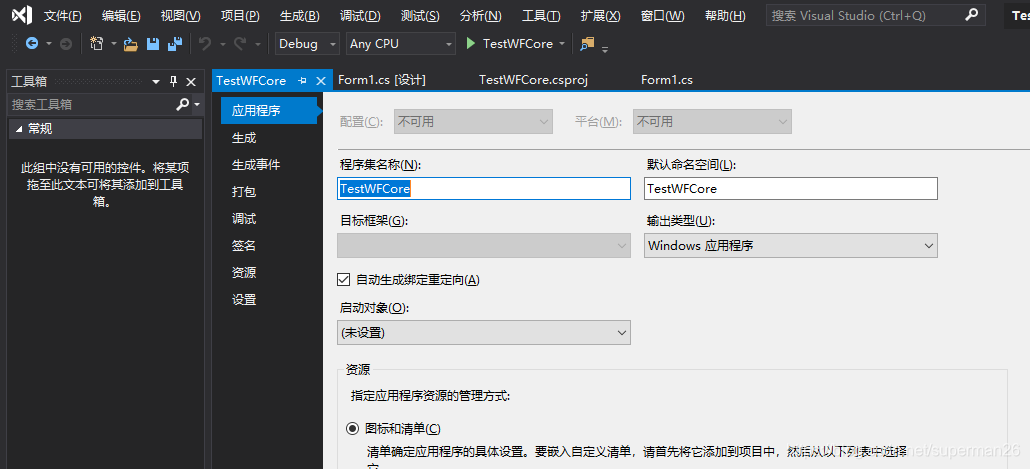1030x469 pixels.
Task: Open the 帮助(H) menu
Action: pos(725,16)
